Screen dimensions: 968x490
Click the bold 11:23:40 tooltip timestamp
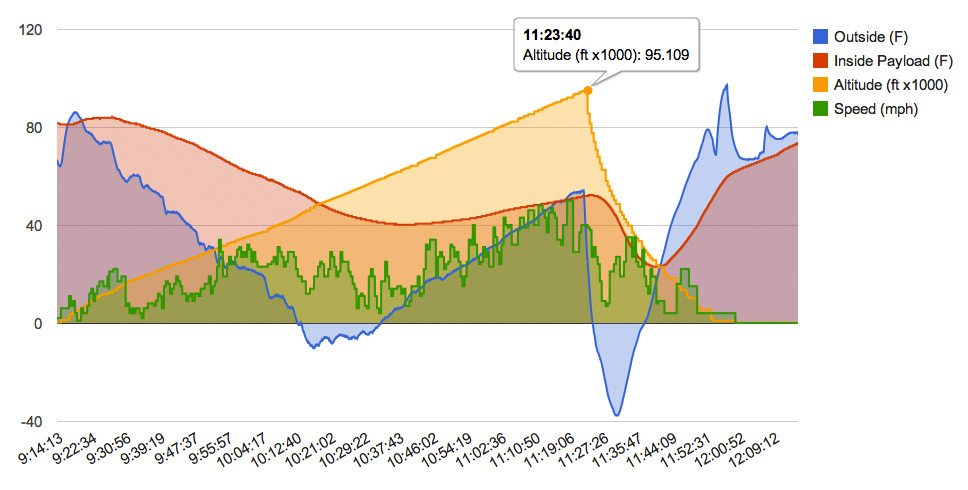click(x=548, y=36)
